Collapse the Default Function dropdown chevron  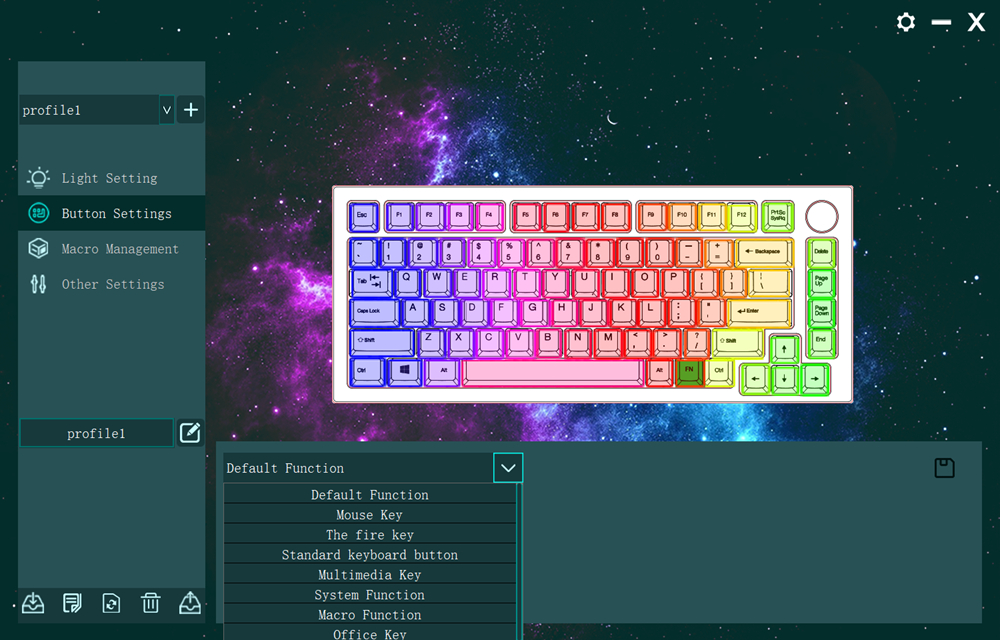pos(508,468)
